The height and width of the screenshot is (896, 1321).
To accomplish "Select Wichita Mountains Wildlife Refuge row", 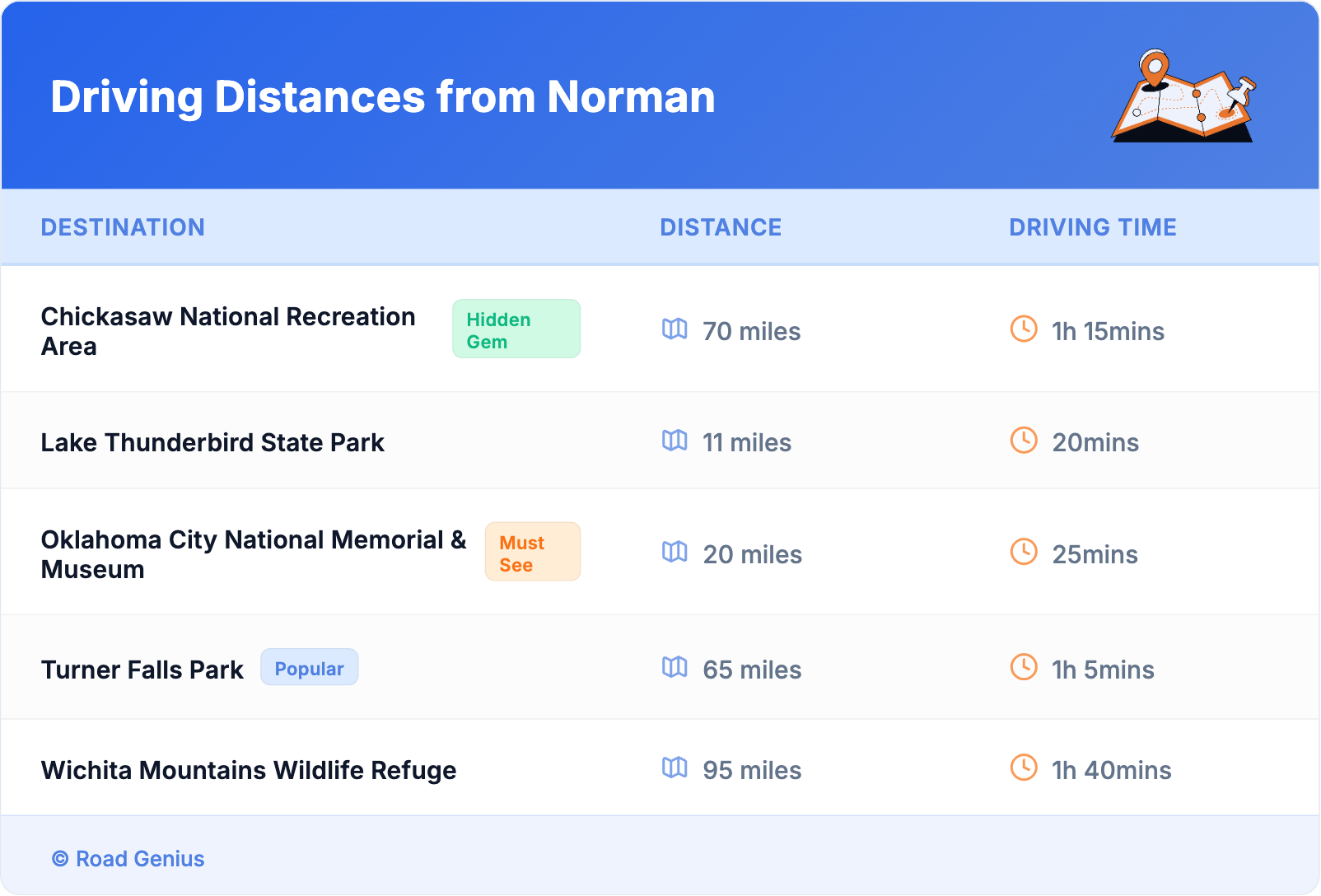I will coord(249,771).
